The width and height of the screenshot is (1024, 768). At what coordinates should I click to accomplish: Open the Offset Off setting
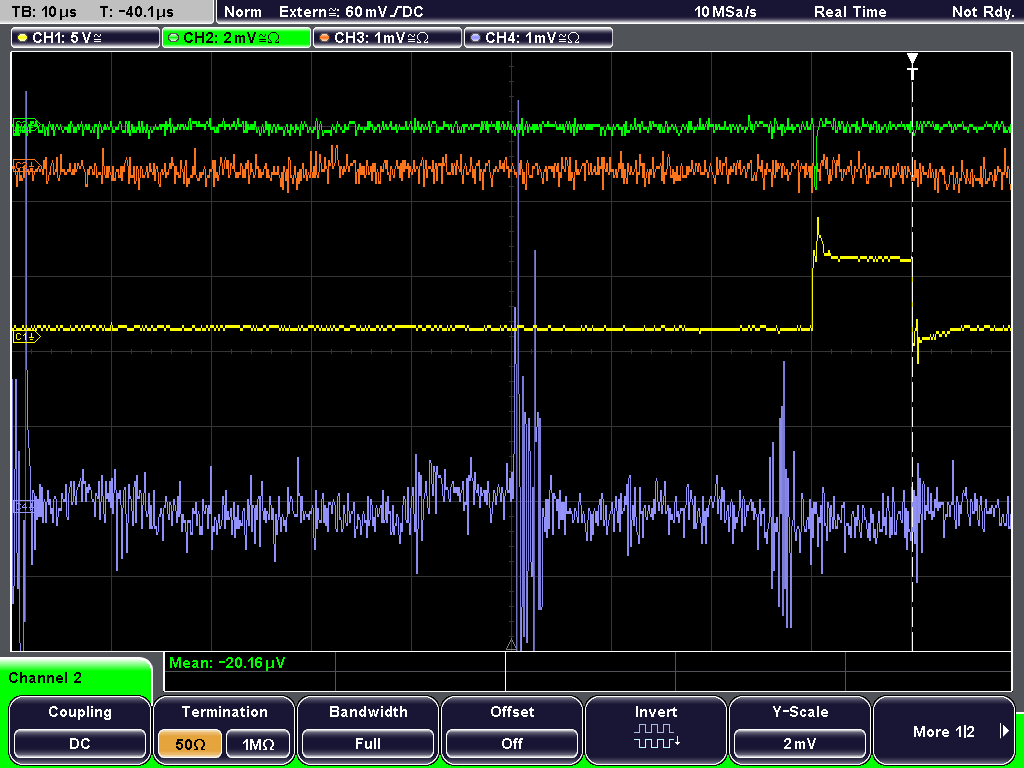(512, 729)
